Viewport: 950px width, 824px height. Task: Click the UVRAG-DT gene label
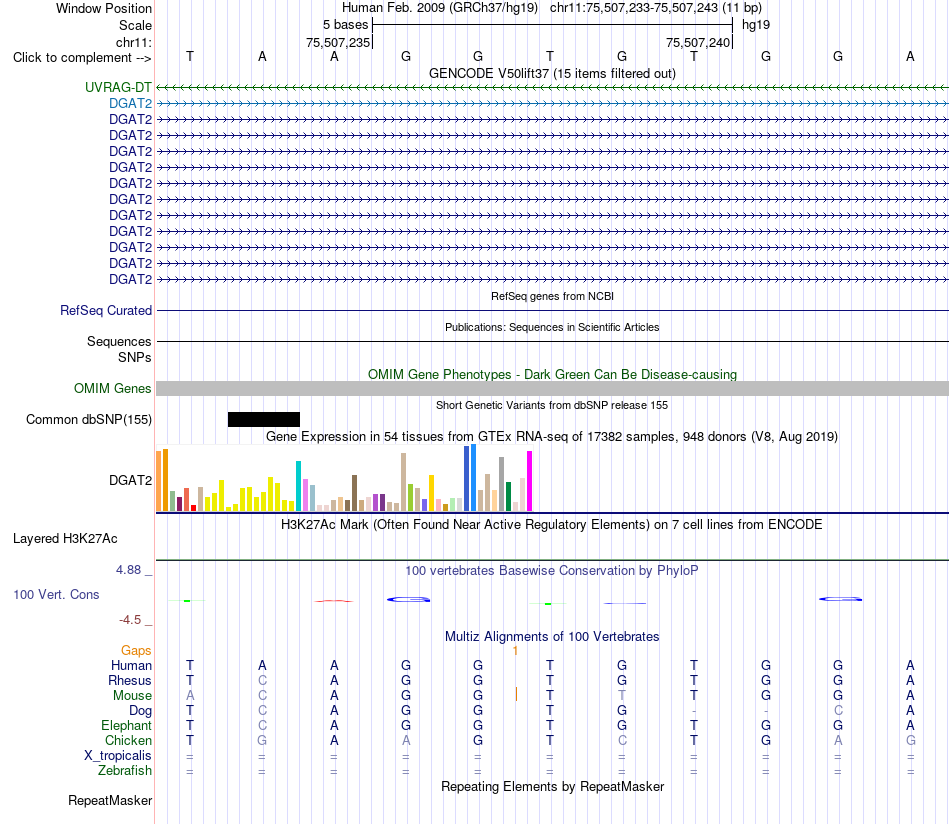(118, 87)
